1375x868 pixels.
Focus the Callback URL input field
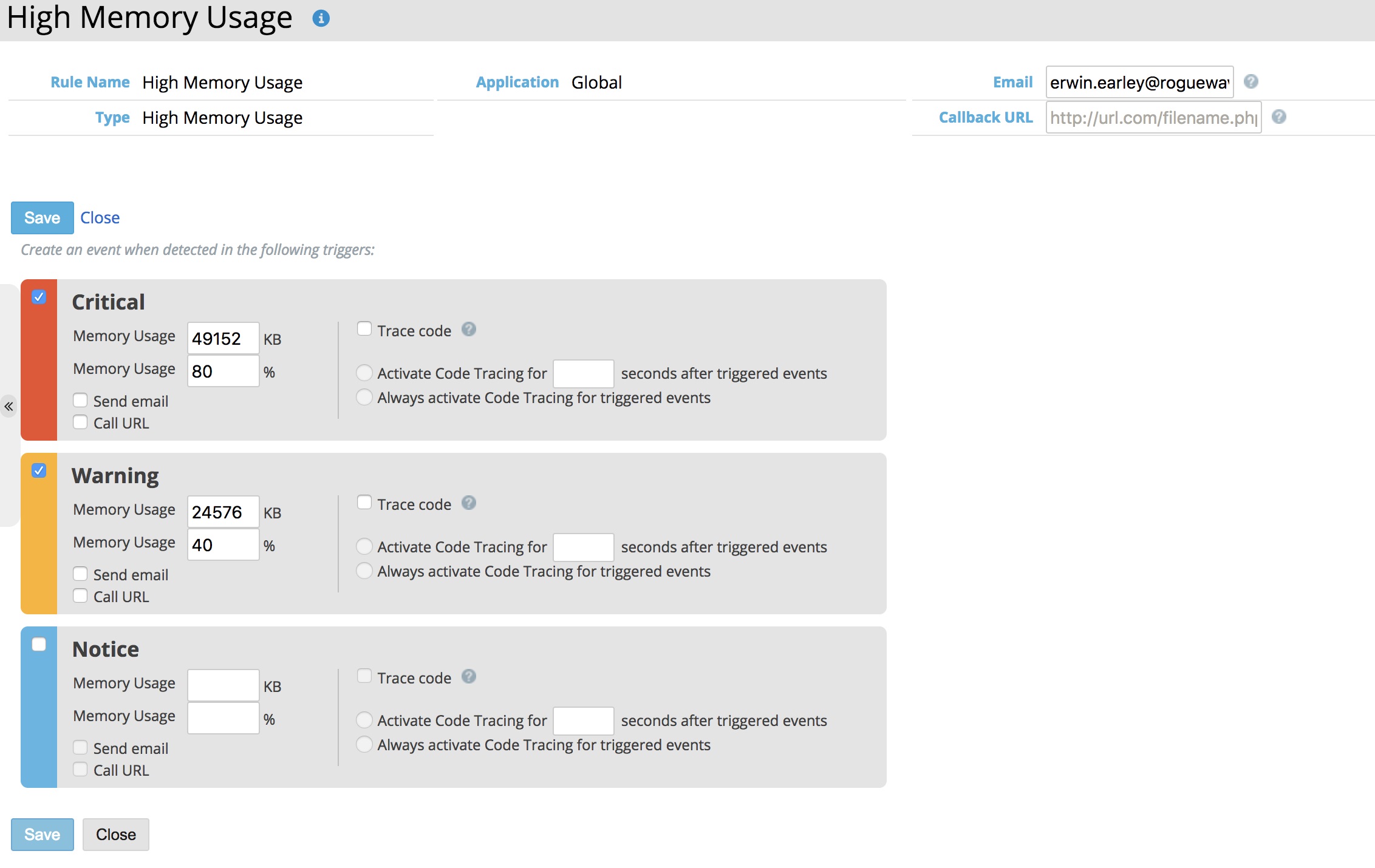(1153, 117)
